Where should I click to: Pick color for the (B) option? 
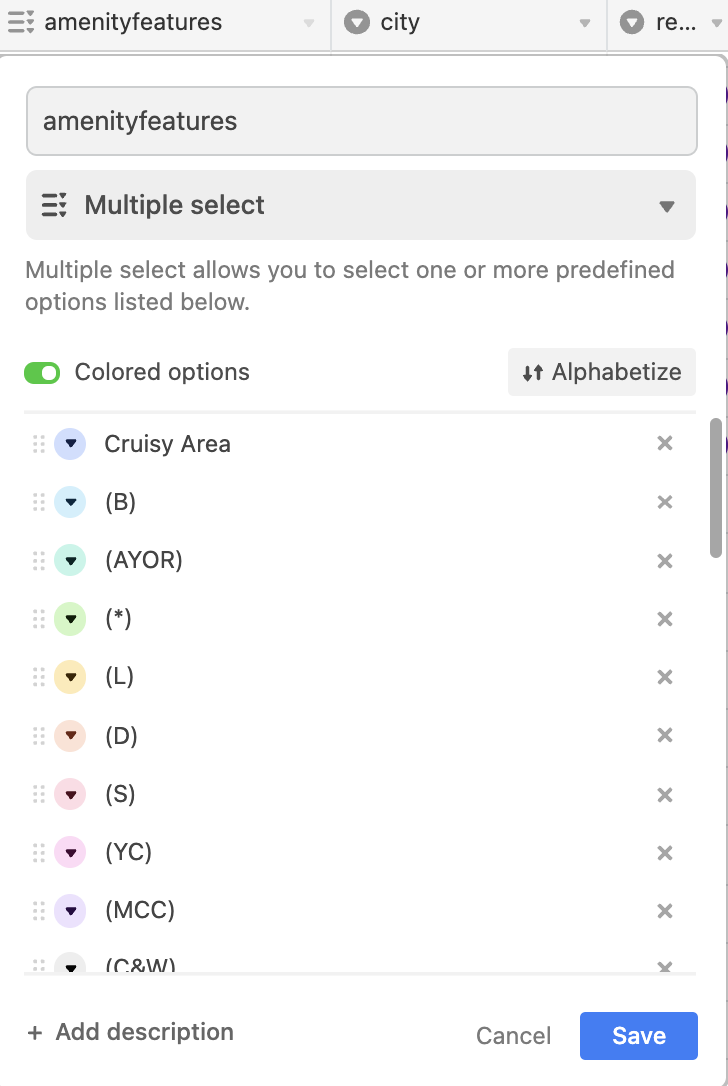(70, 502)
